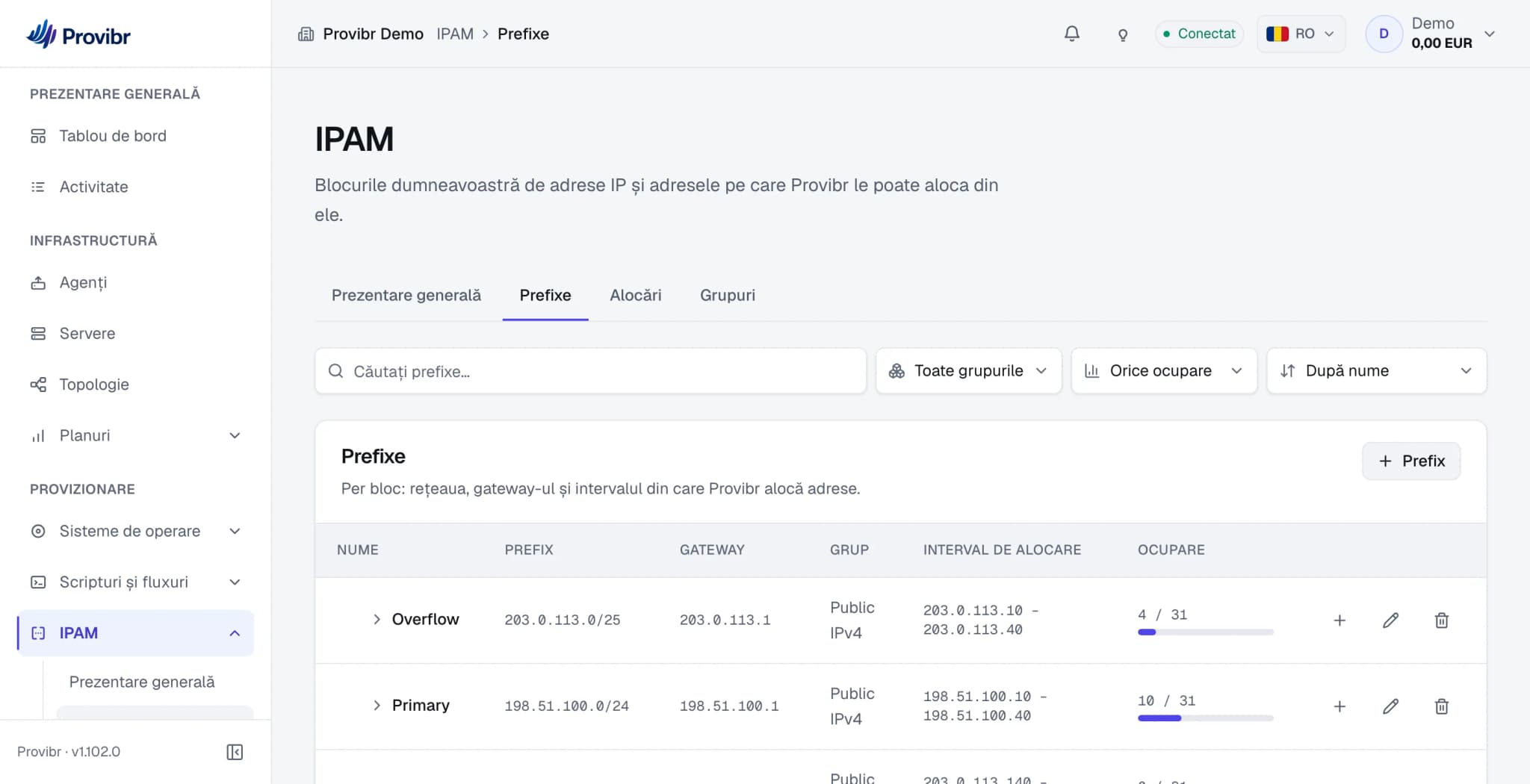This screenshot has width=1530, height=784.
Task: Click Provibr Demo in breadcrumb
Action: coord(373,34)
